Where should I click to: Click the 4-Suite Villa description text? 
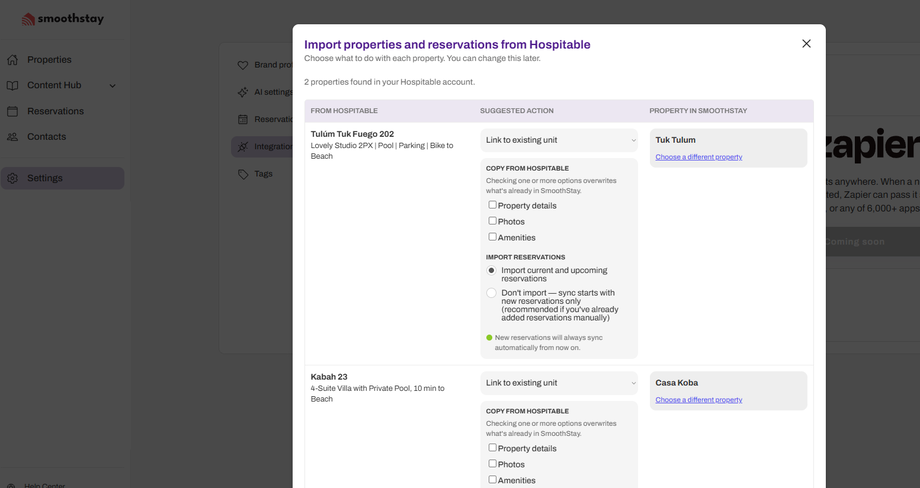tap(377, 394)
